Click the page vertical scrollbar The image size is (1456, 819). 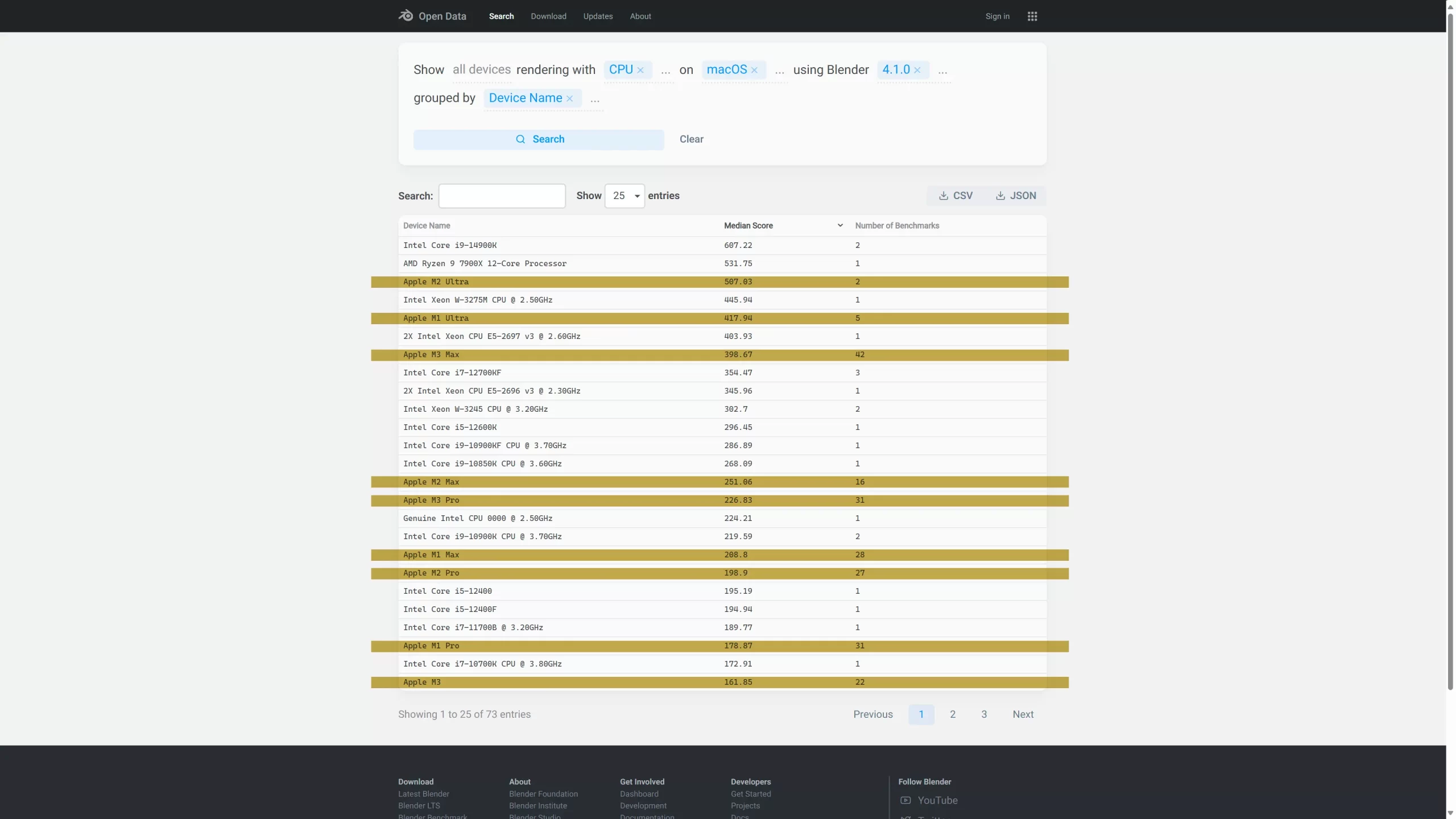pos(1450,353)
